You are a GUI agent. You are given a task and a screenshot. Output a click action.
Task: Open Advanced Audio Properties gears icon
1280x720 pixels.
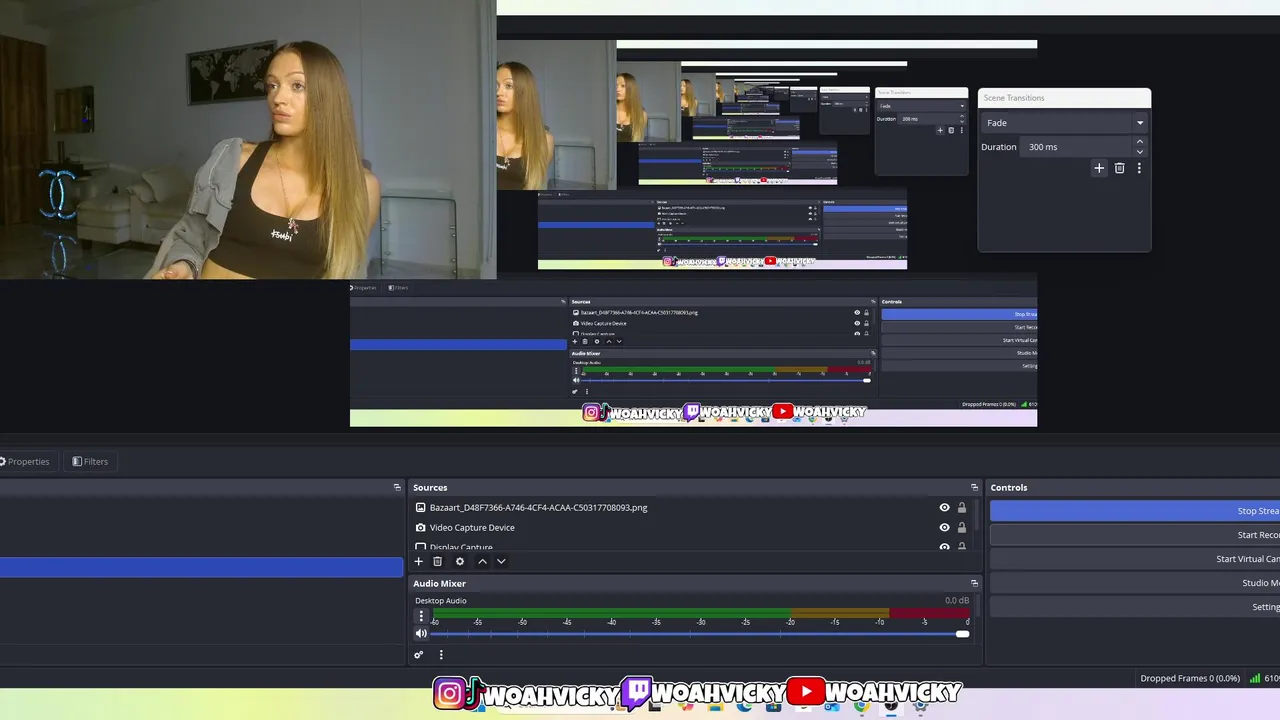(x=419, y=655)
